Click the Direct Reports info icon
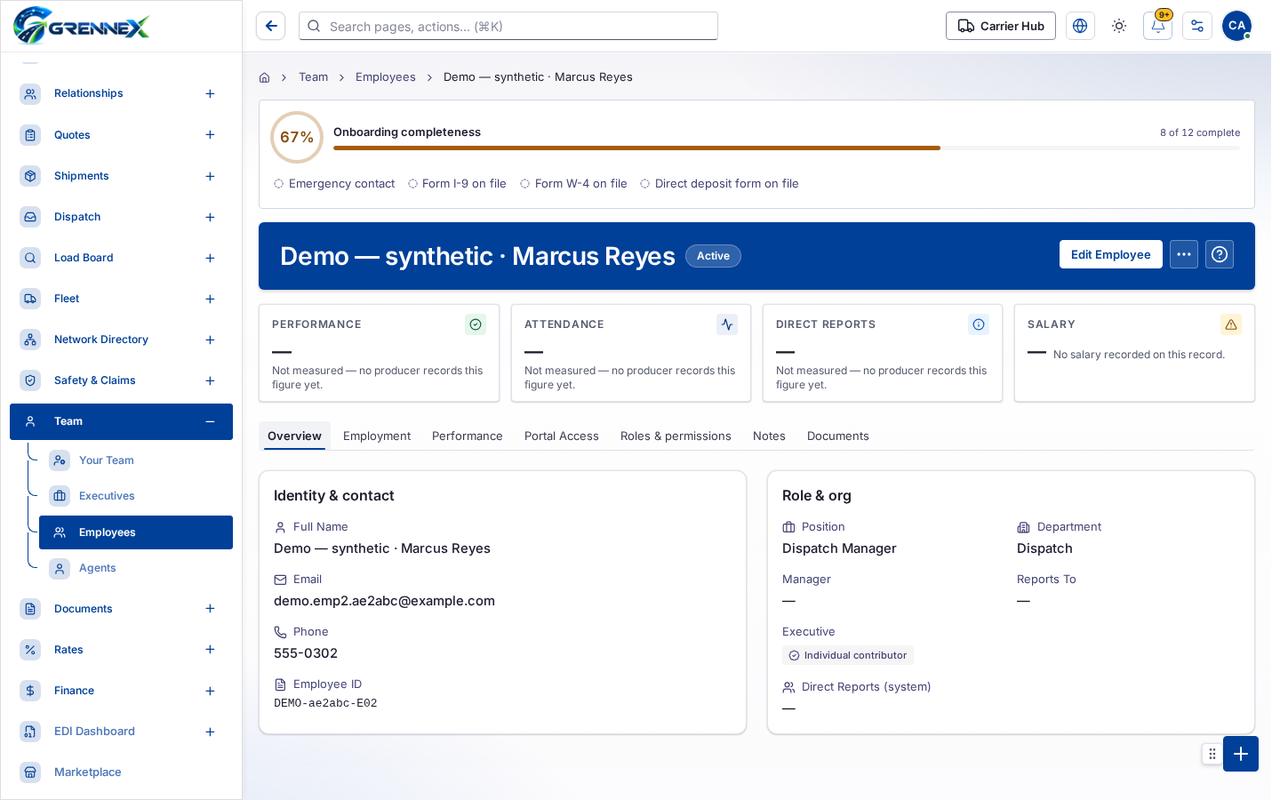This screenshot has height=800, width=1280. click(978, 324)
